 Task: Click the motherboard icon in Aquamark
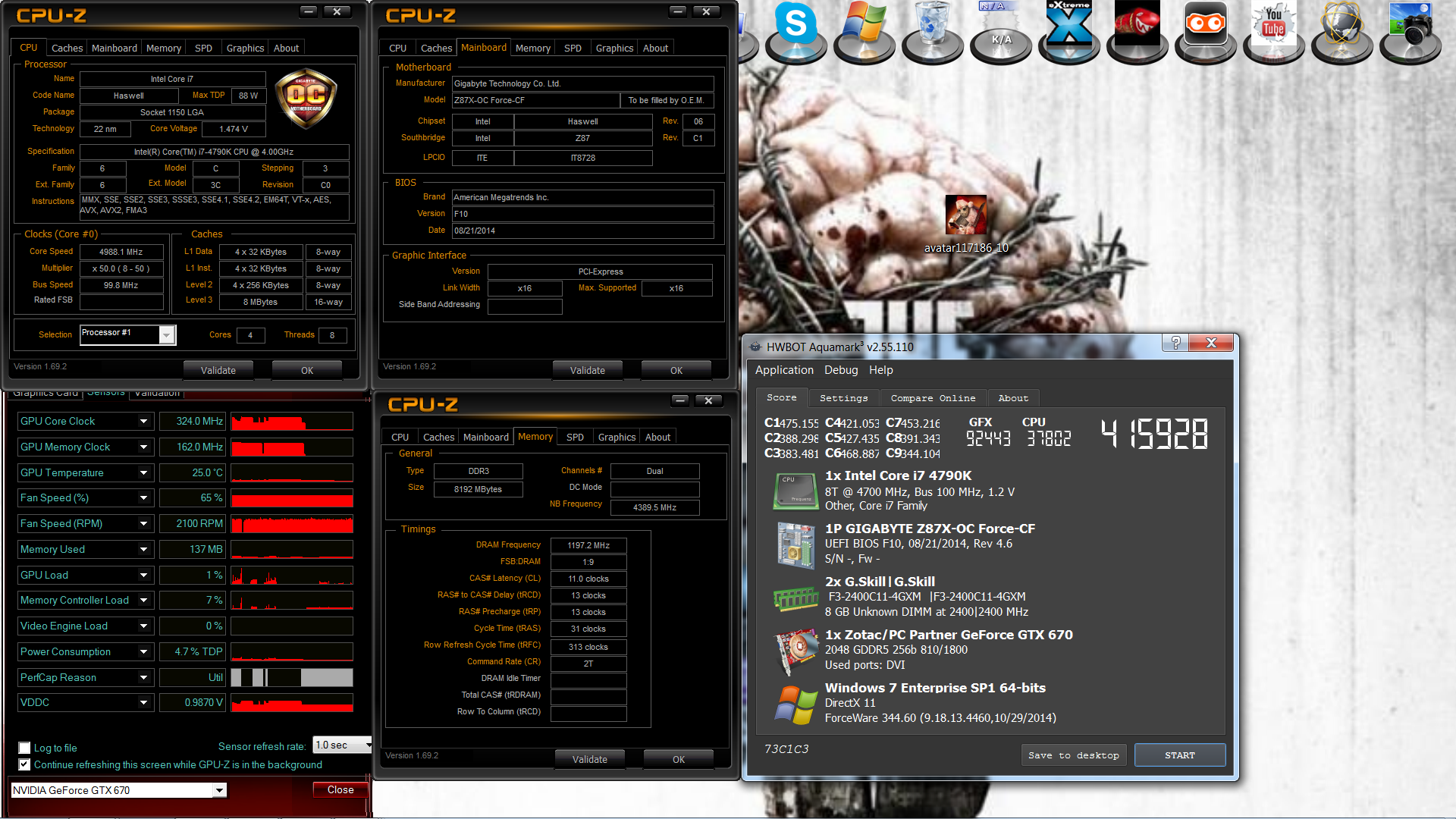[795, 544]
